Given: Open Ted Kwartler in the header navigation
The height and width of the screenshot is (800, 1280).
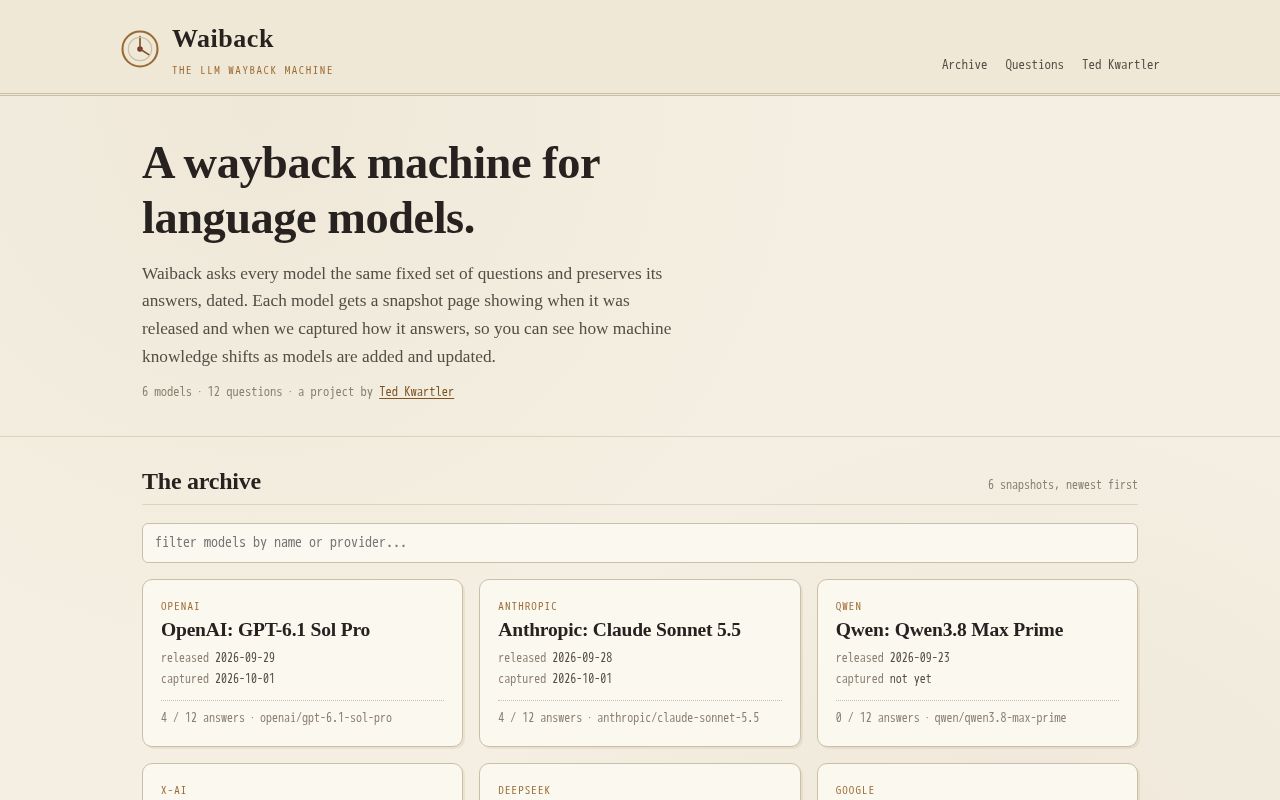Looking at the screenshot, I should point(1120,65).
